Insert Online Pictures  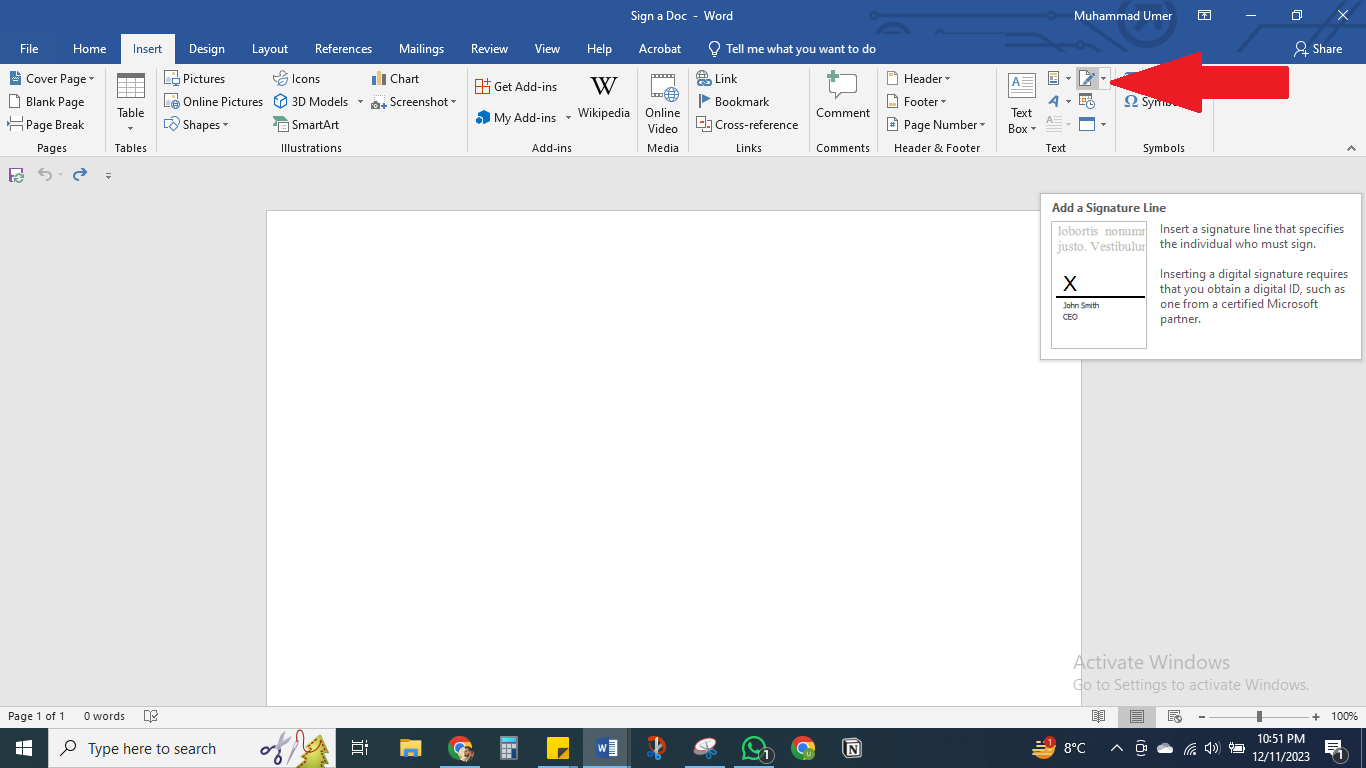click(213, 101)
